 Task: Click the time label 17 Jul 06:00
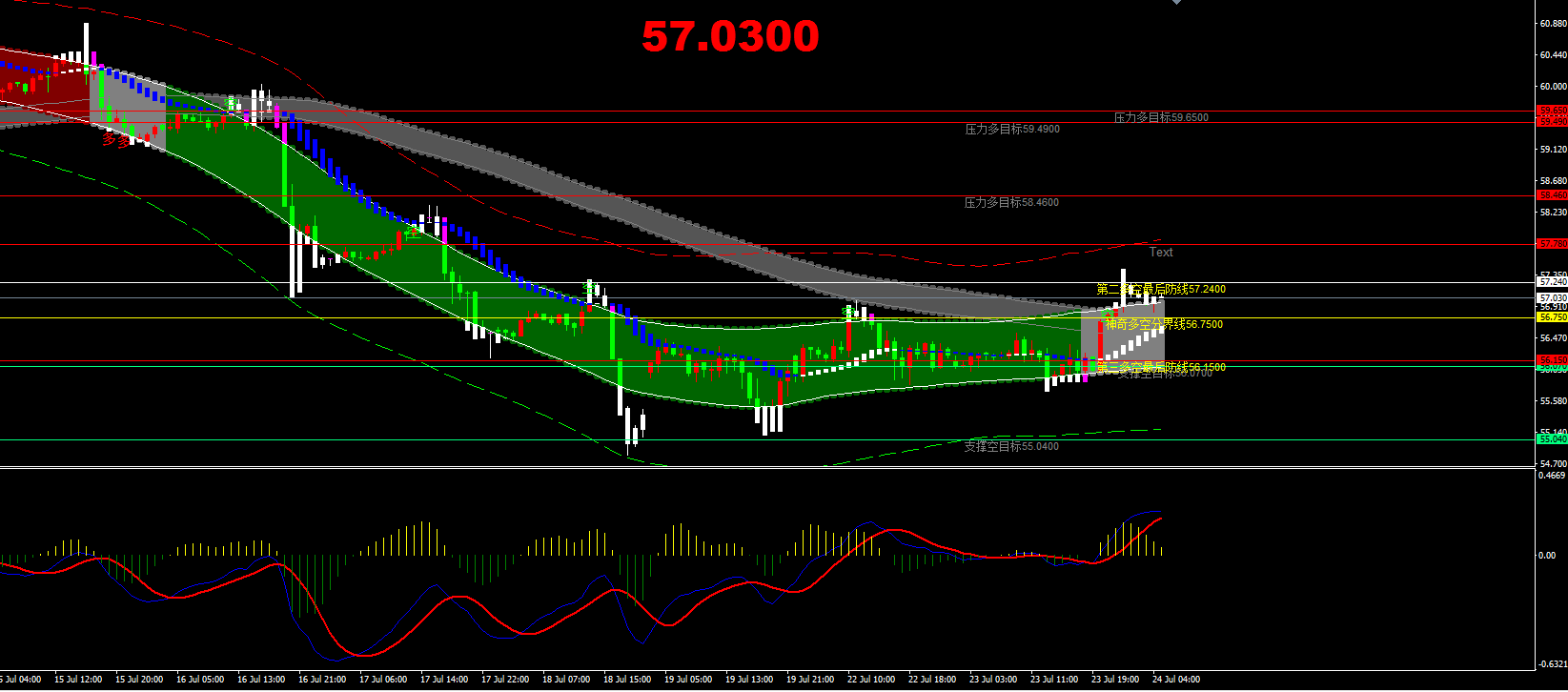(383, 681)
